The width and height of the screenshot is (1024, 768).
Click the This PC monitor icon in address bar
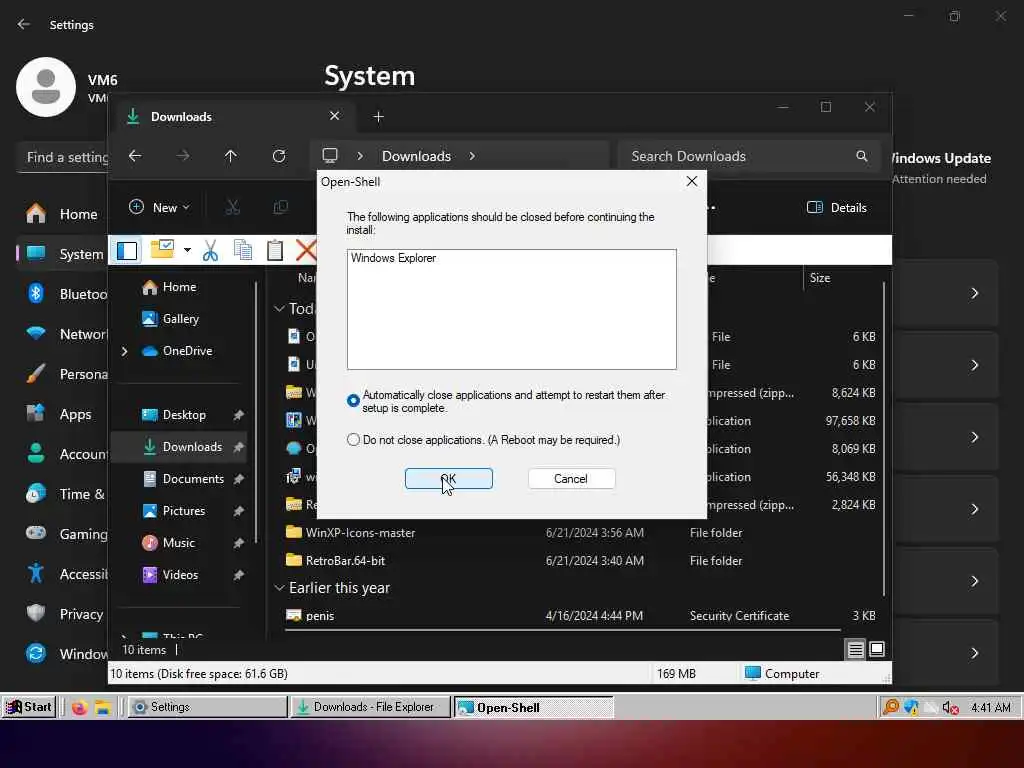pos(330,155)
